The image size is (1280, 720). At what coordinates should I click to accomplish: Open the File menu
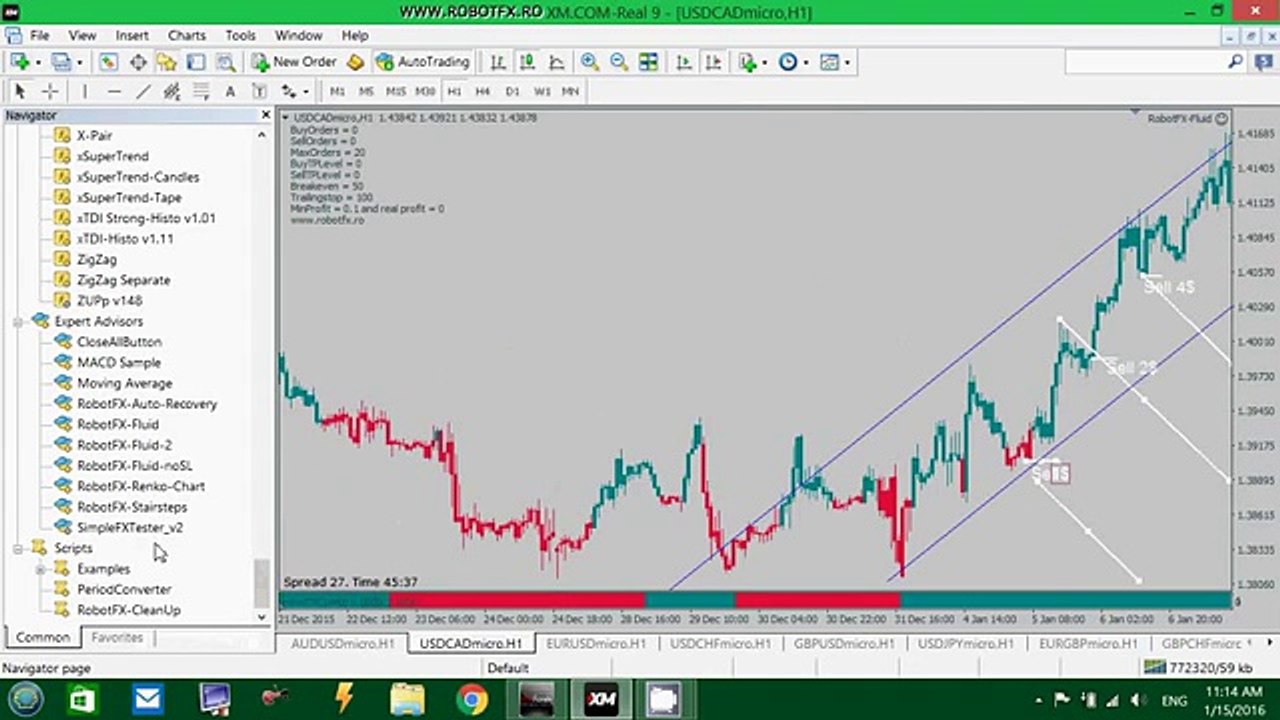[x=39, y=35]
